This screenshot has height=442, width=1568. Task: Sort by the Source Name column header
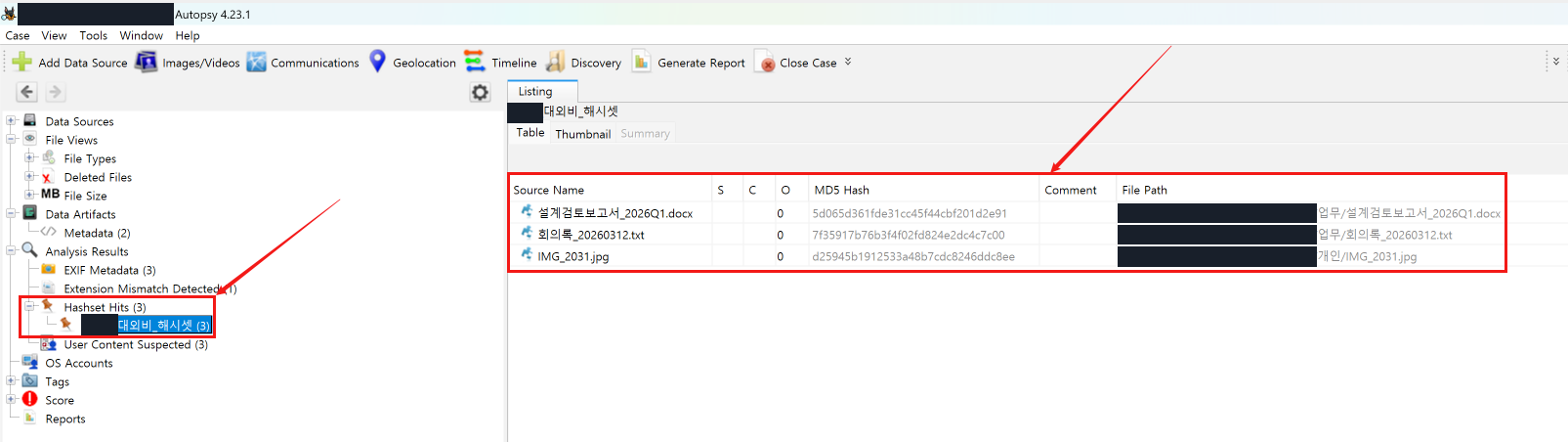tap(611, 190)
